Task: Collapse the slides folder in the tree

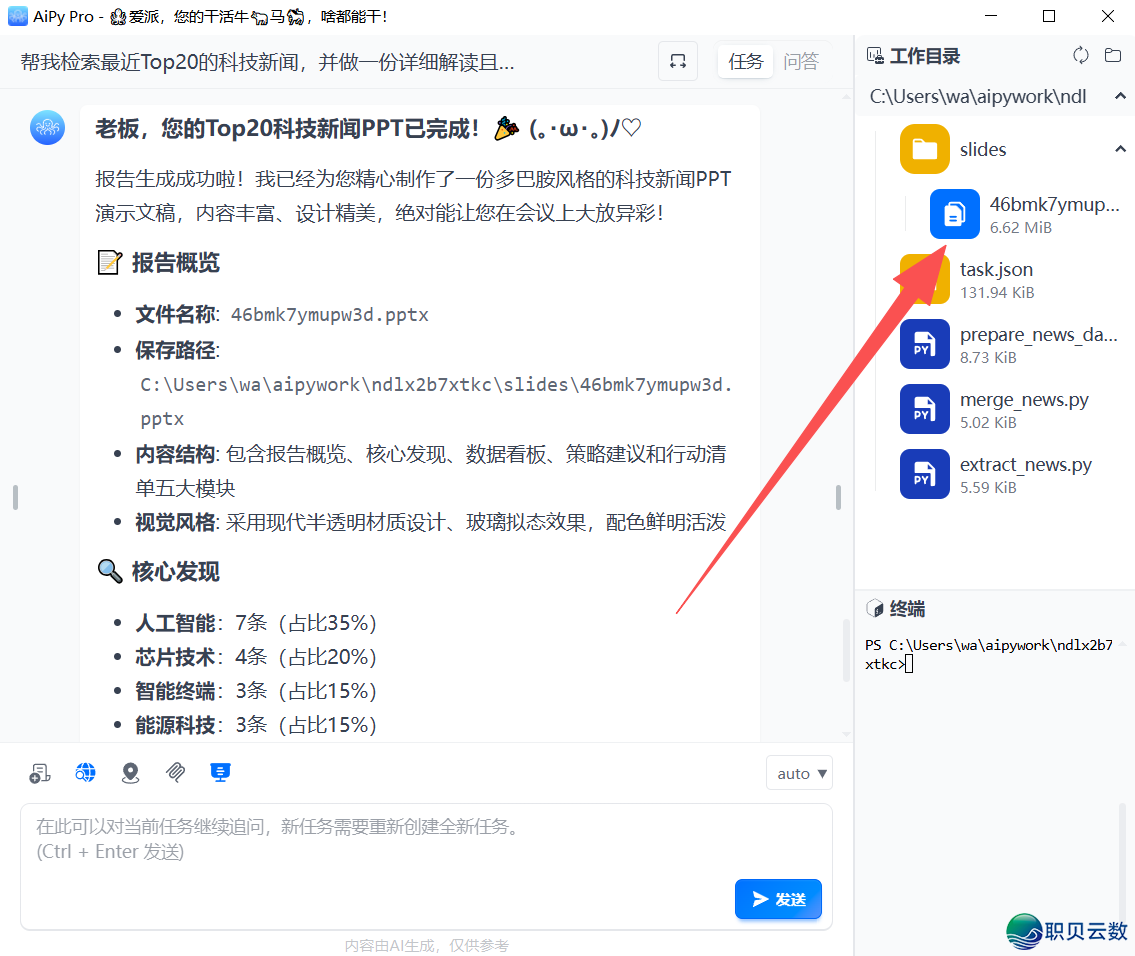Action: coord(1119,149)
